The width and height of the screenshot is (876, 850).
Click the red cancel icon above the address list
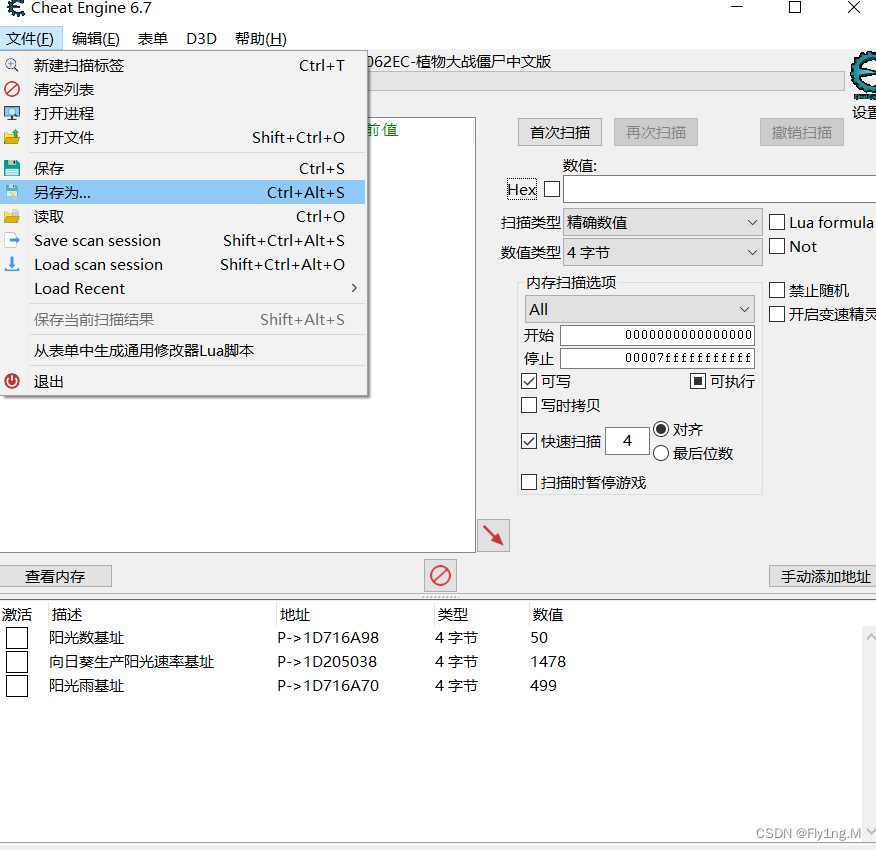pyautogui.click(x=439, y=575)
